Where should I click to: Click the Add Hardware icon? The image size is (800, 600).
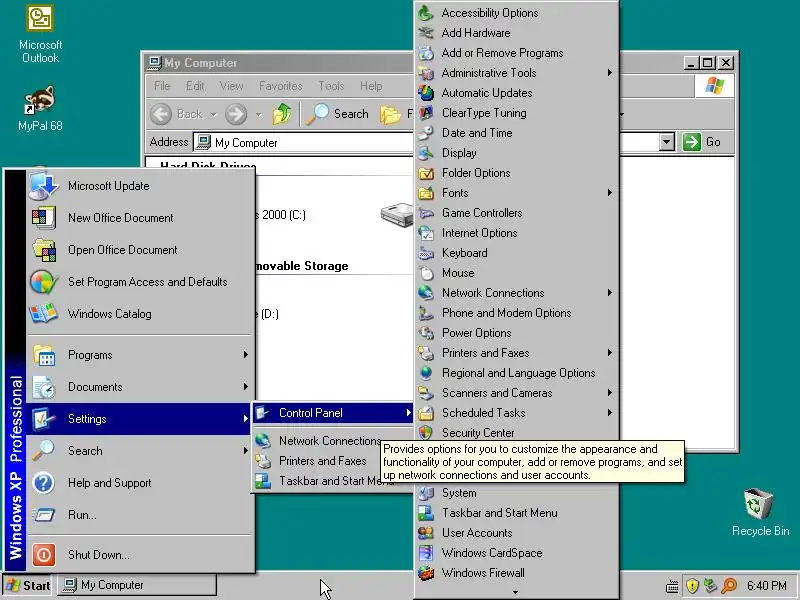pos(426,33)
